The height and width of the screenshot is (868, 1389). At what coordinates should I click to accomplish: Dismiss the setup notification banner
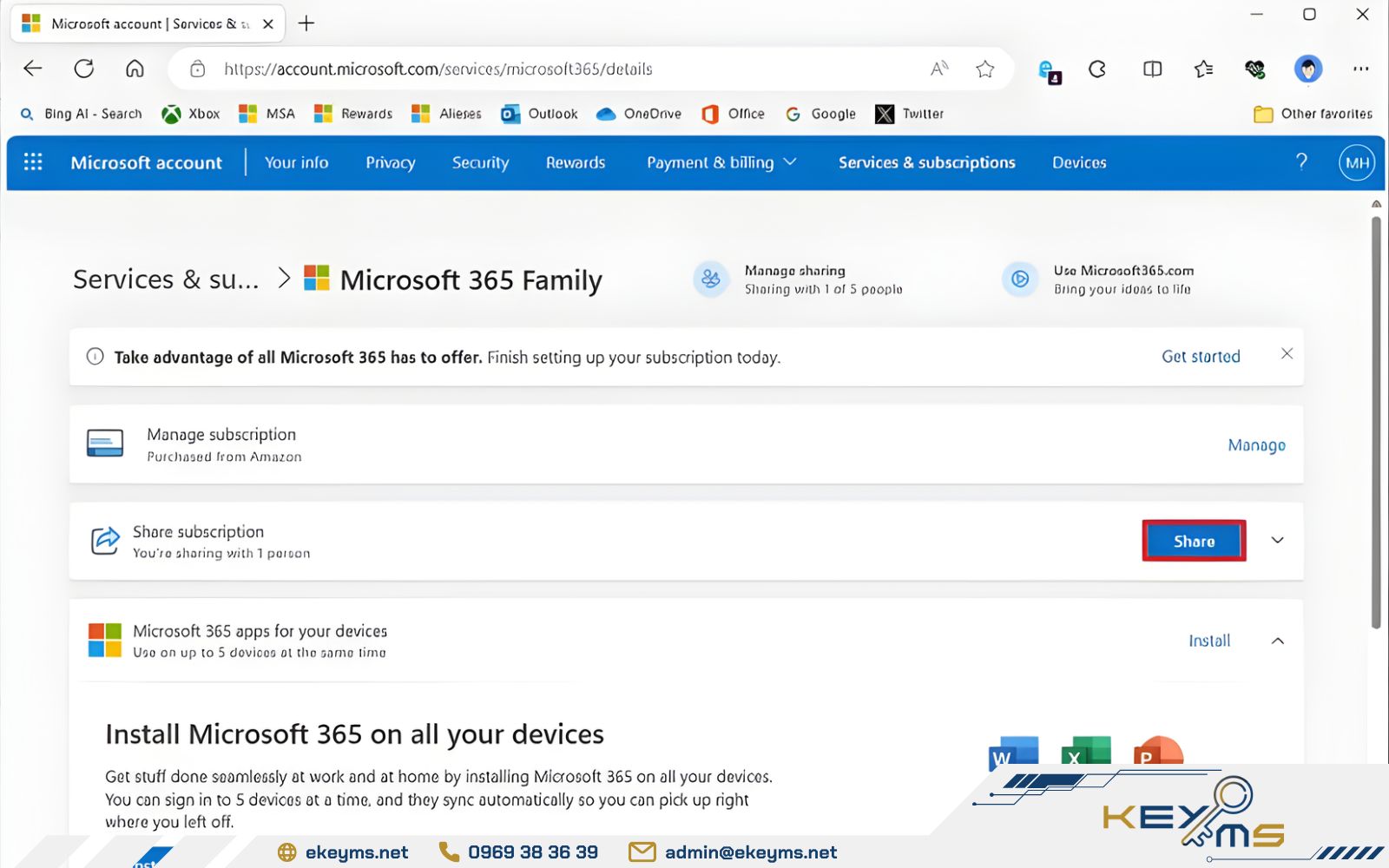(1287, 354)
